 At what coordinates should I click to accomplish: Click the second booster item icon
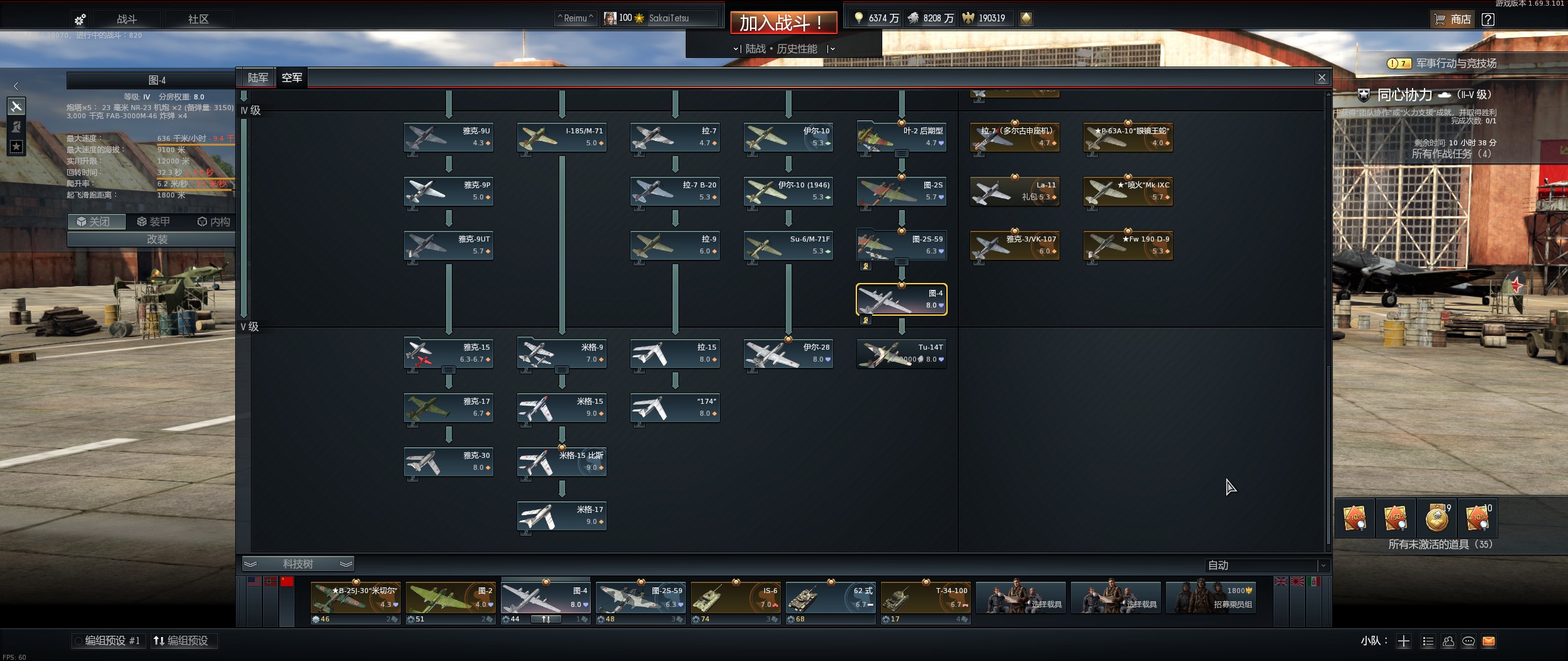pyautogui.click(x=1396, y=518)
